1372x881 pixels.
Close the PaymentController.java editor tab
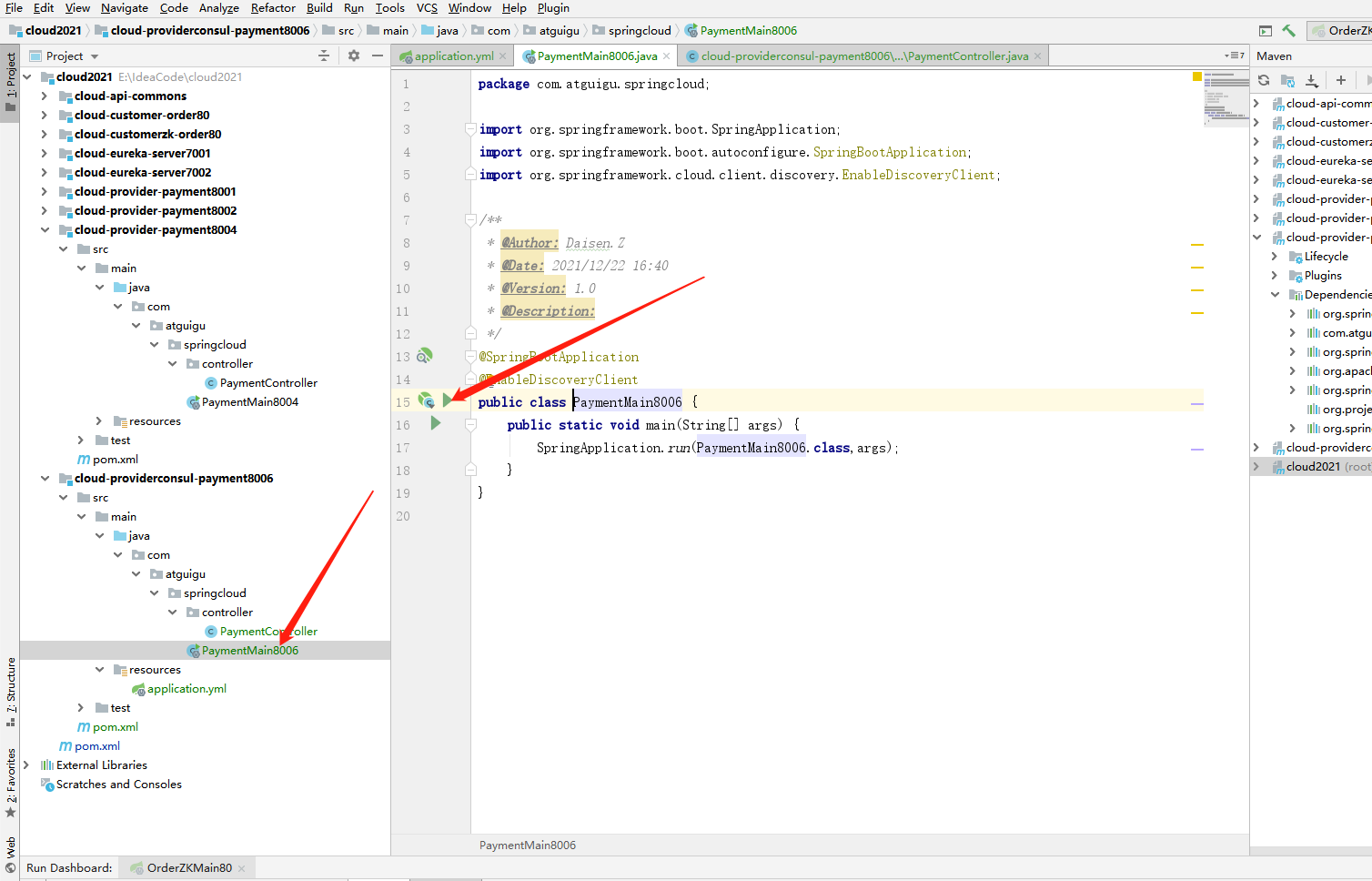point(1037,56)
